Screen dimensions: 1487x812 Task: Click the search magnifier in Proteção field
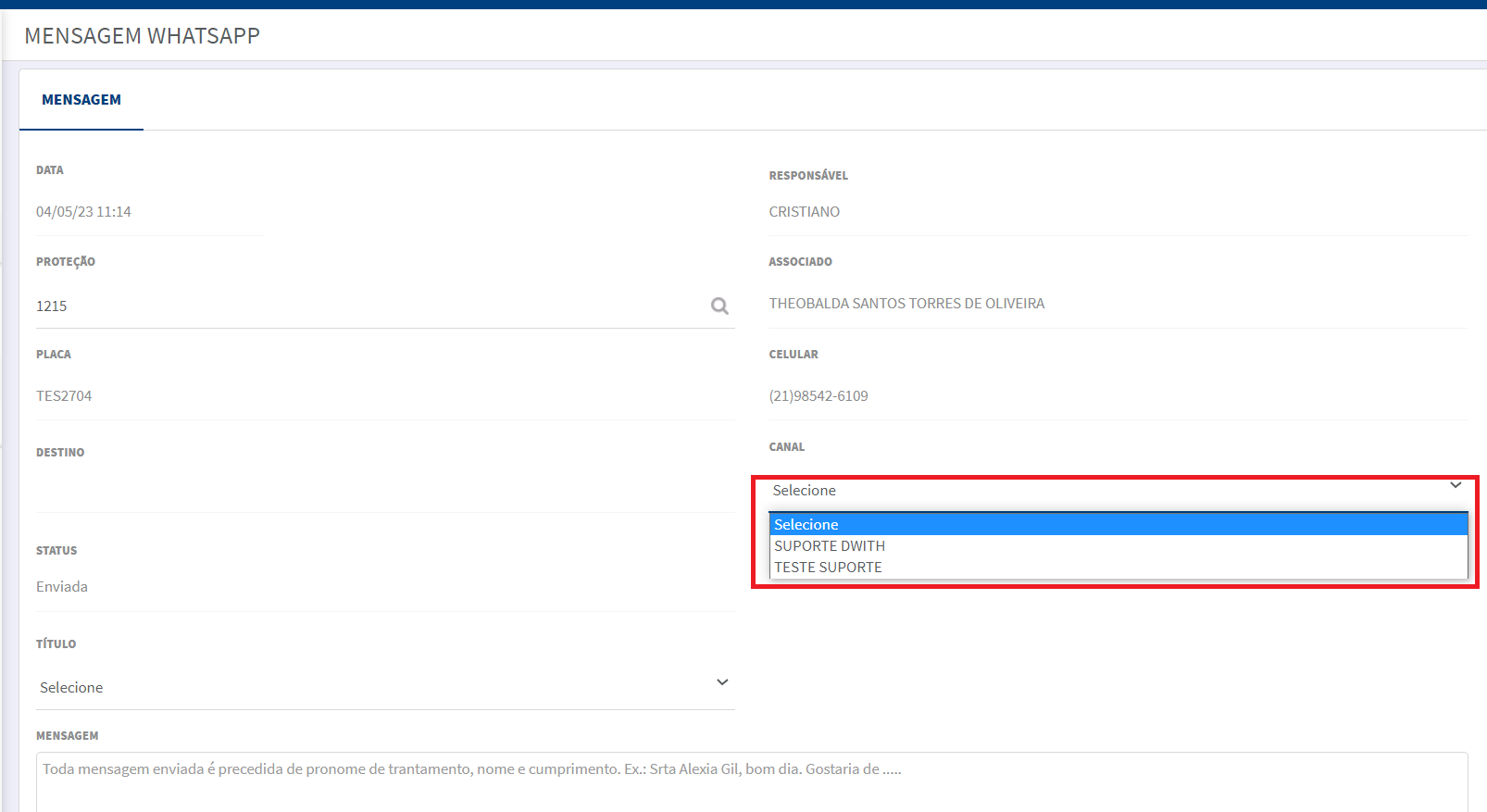[x=719, y=306]
